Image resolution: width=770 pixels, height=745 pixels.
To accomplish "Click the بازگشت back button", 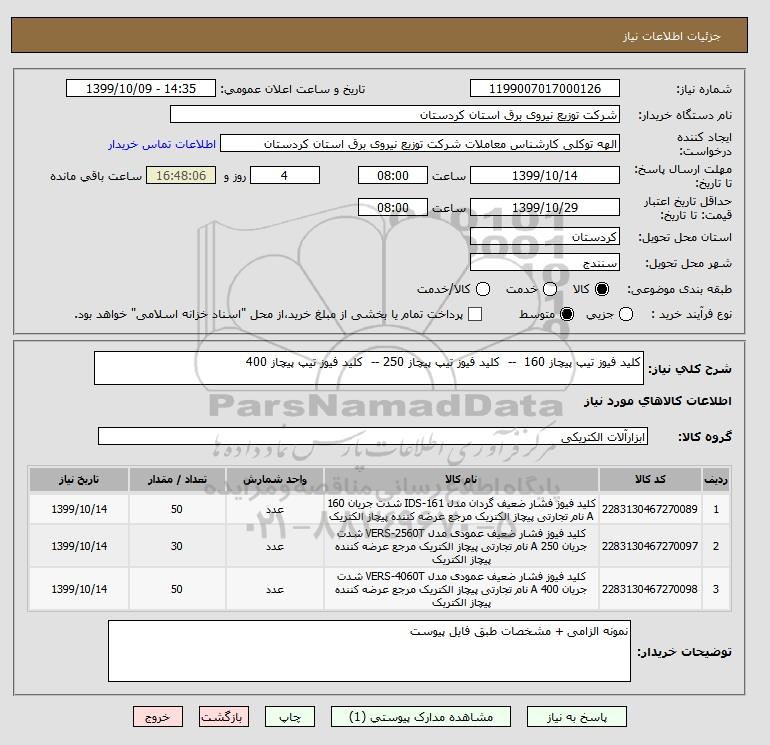I will point(223,717).
